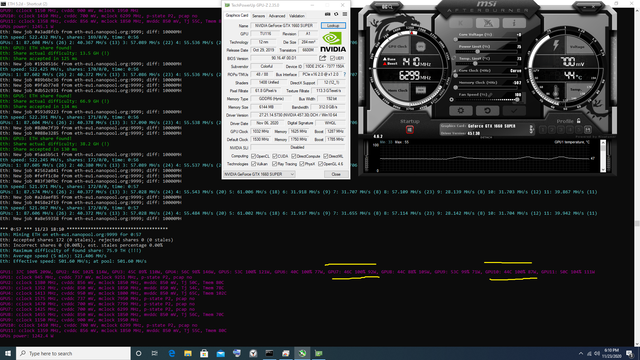Toggle the DirectCompute checkbox
The width and height of the screenshot is (640, 360).
click(294, 156)
